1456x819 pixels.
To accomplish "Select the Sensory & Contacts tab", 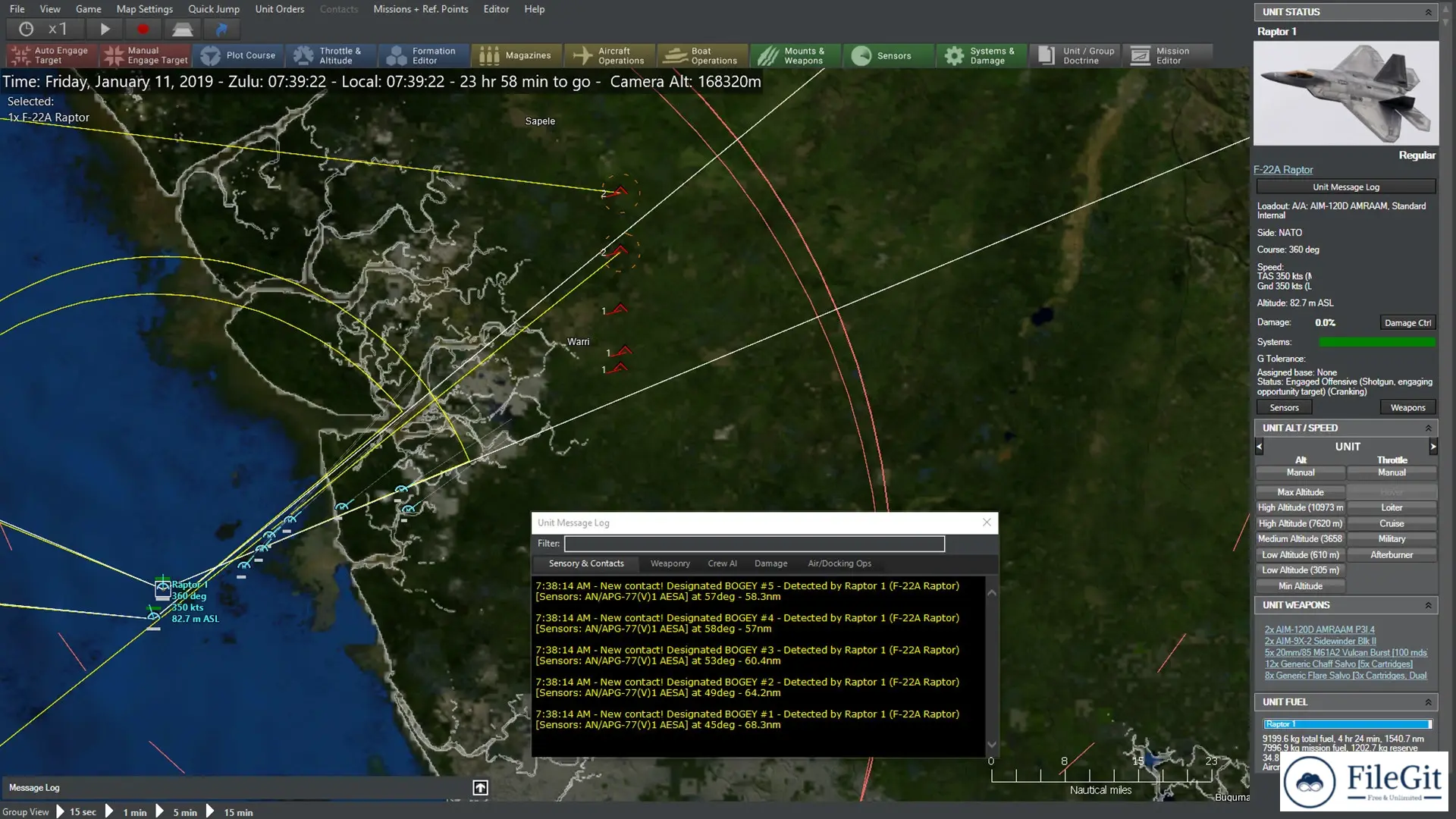I will [586, 563].
